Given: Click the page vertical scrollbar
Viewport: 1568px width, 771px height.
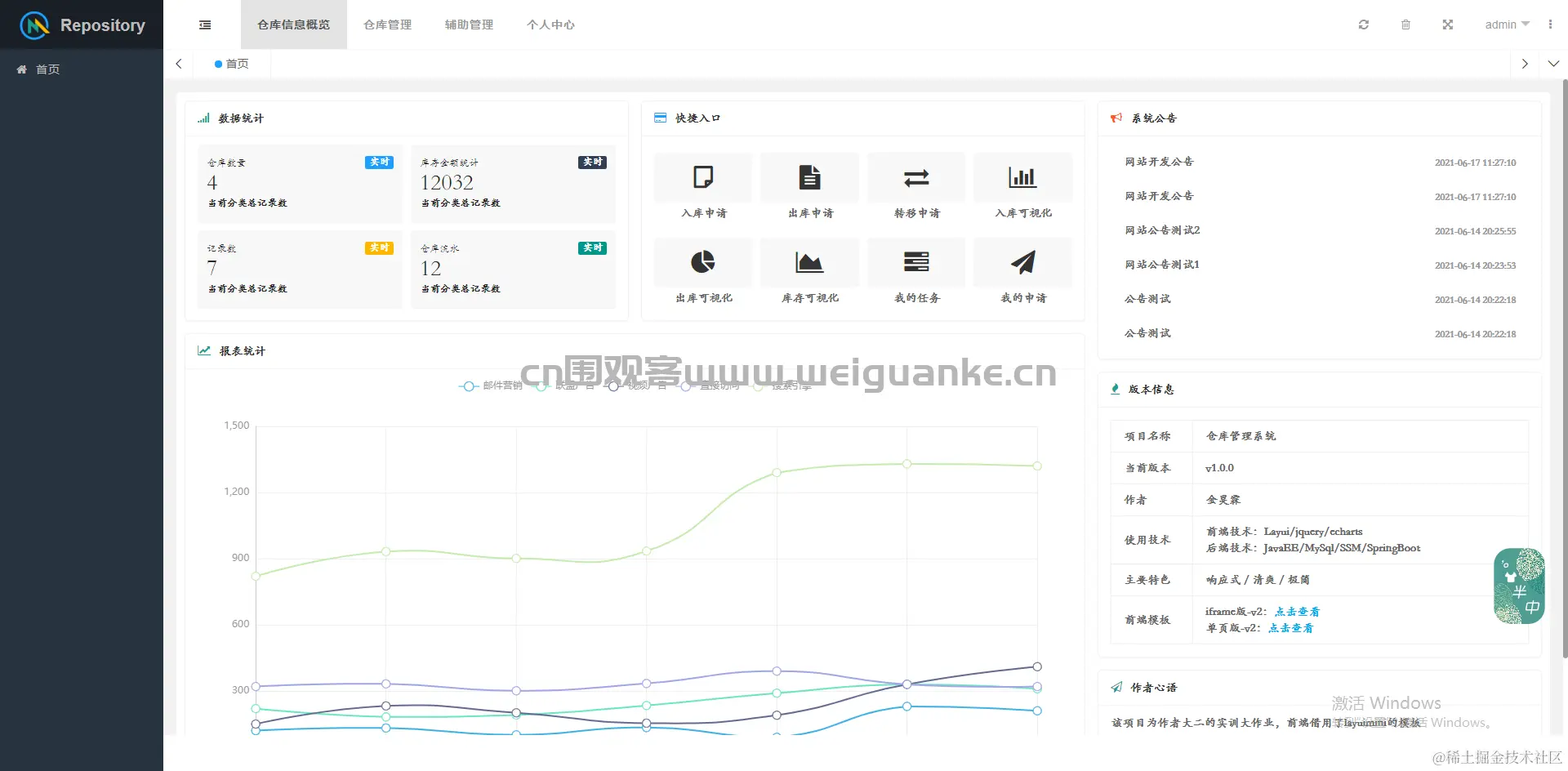Looking at the screenshot, I should click(1565, 368).
